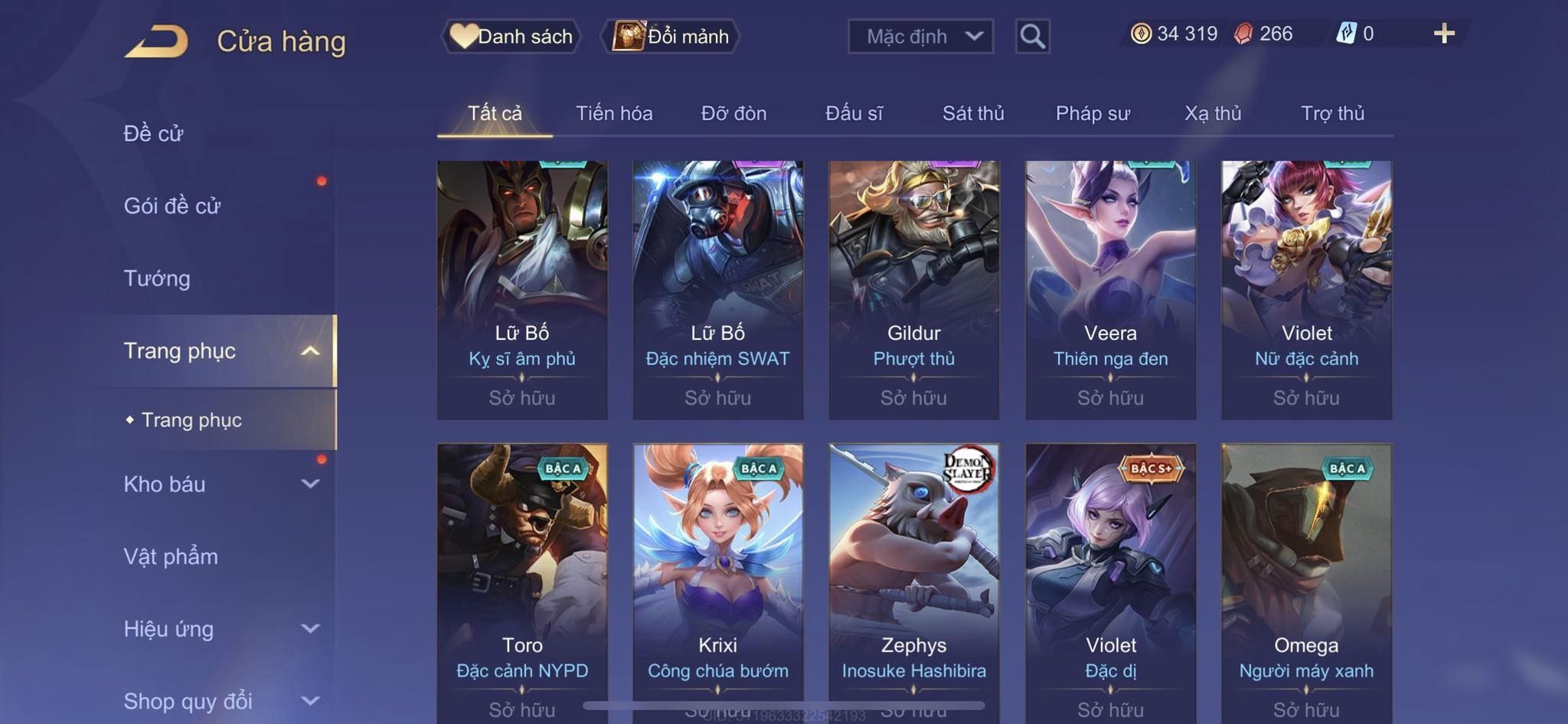Open the Mặc định sort dropdown
This screenshot has width=1568, height=724.
click(920, 36)
